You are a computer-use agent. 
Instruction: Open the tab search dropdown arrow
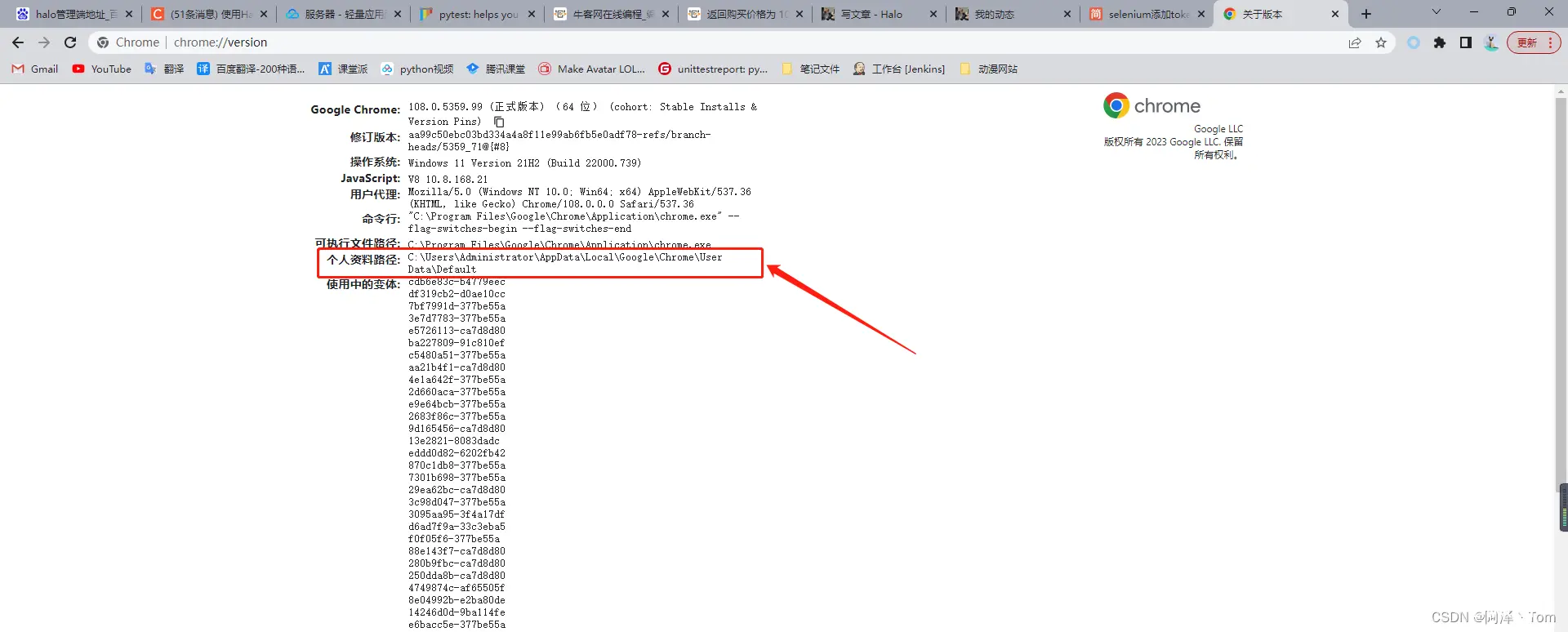click(1437, 12)
